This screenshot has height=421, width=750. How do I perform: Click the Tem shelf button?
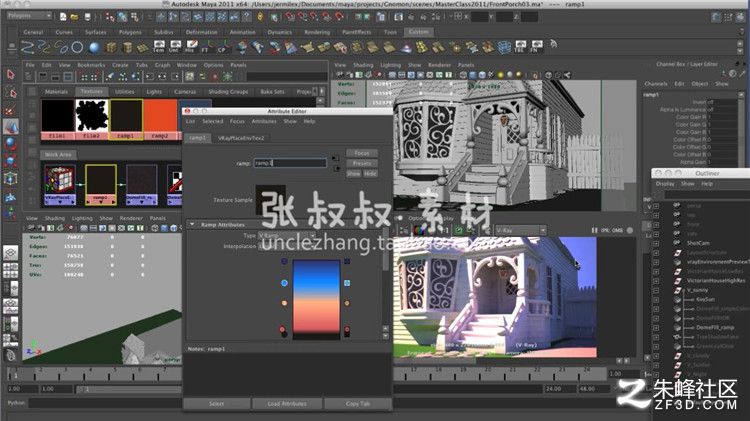[x=159, y=47]
